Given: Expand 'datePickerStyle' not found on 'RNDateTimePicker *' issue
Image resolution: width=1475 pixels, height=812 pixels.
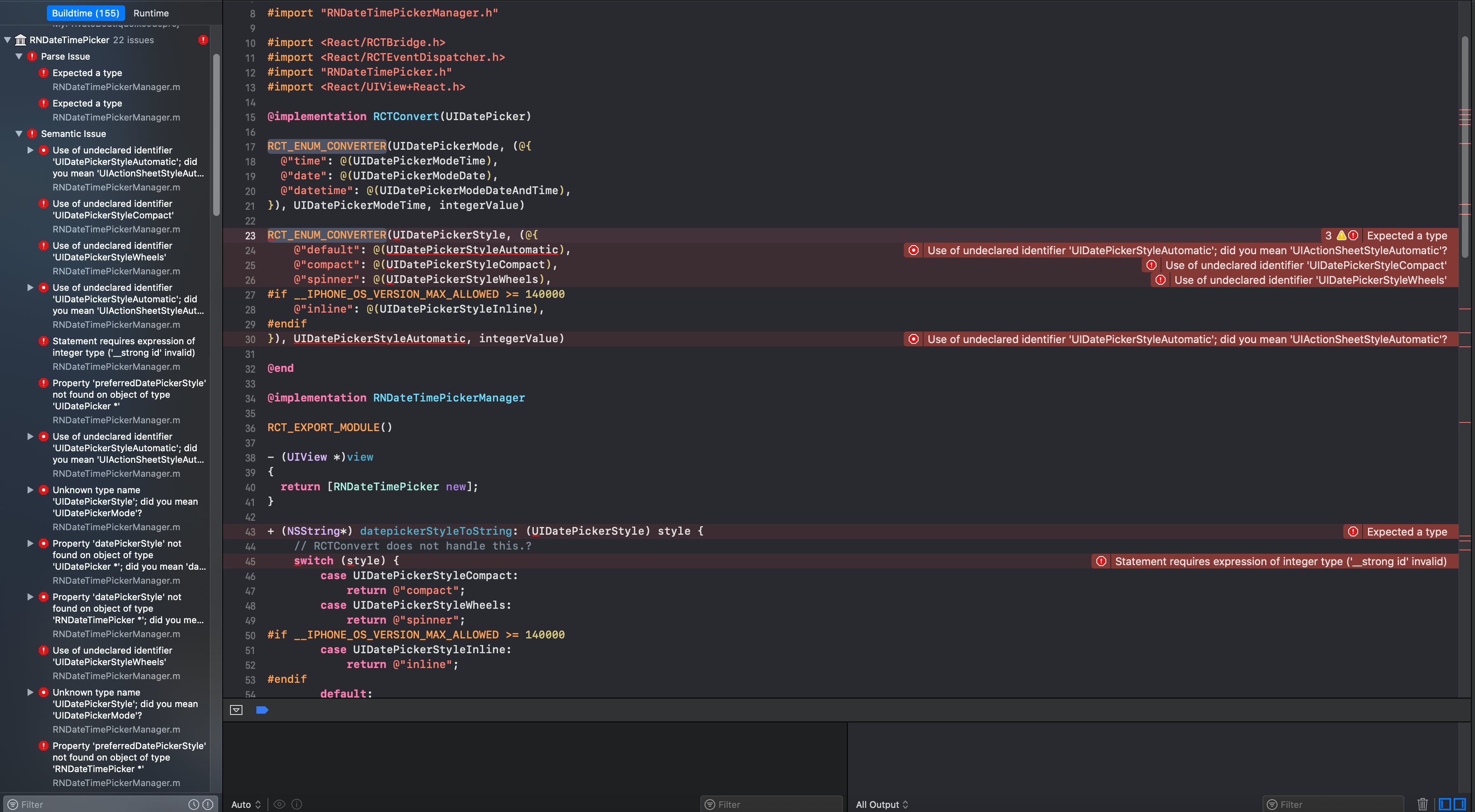Looking at the screenshot, I should [x=30, y=597].
